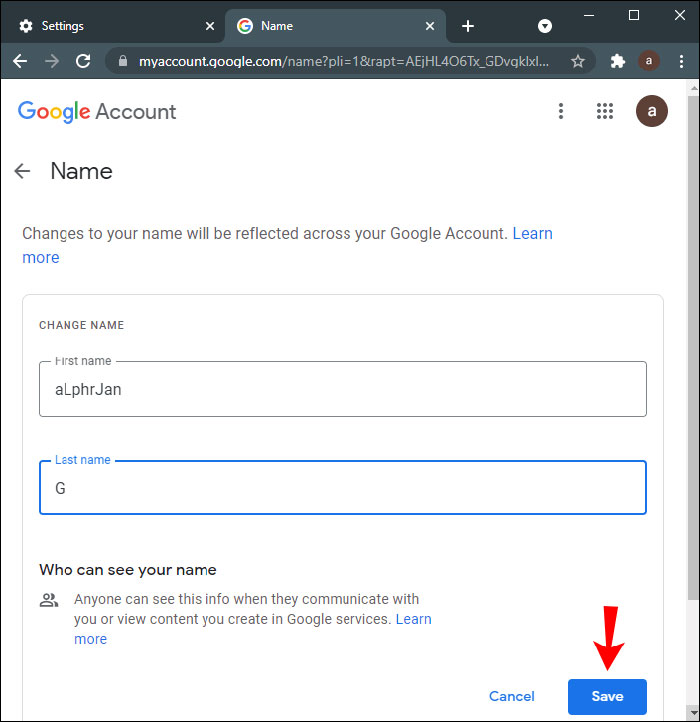
Task: Bookmark this page with star icon
Action: (x=577, y=61)
